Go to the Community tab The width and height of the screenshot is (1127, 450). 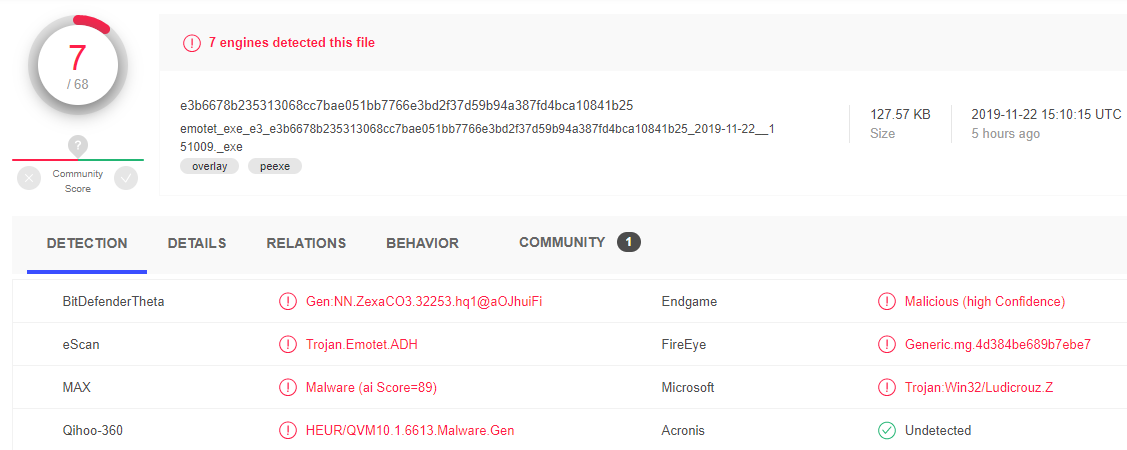(x=562, y=242)
